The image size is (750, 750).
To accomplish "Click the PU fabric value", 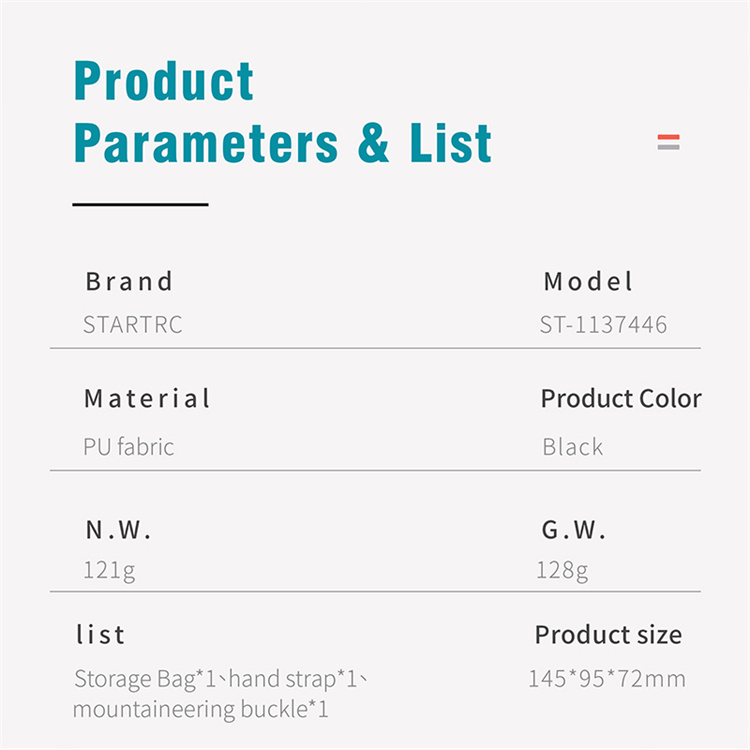I will pos(129,447).
